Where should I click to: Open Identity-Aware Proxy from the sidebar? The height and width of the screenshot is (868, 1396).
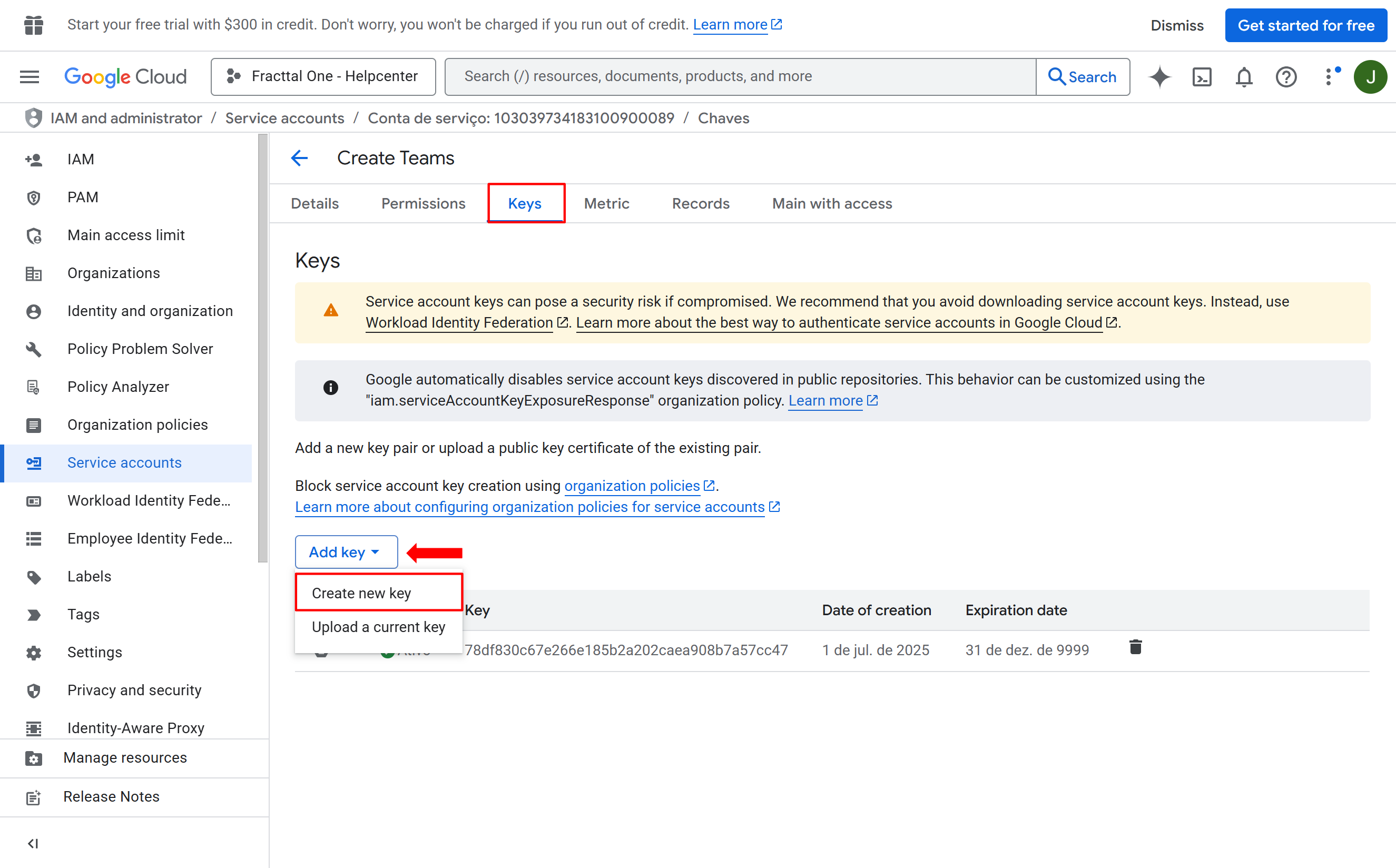135,727
